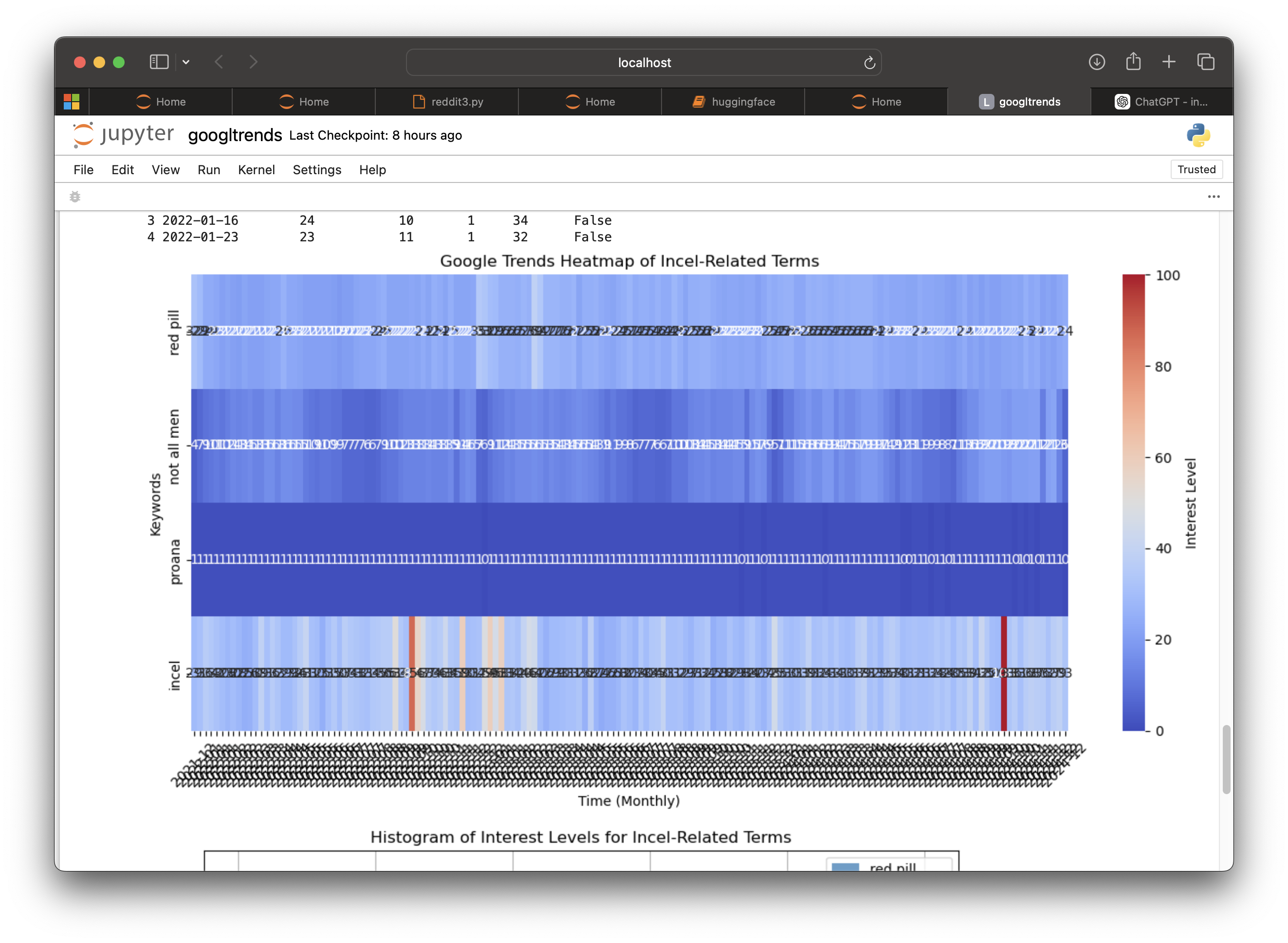This screenshot has height=943, width=1288.
Task: Click the Python kernel icon top right
Action: click(1199, 135)
